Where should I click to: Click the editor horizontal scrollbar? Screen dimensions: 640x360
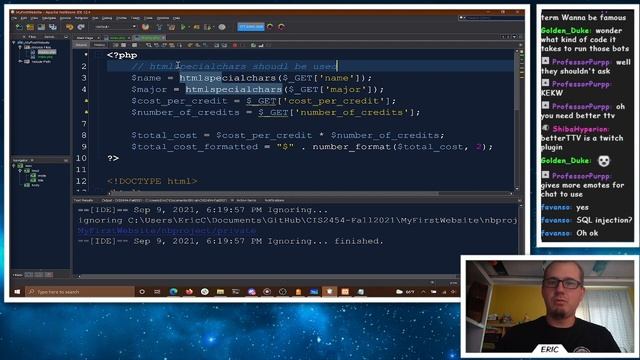coord(273,193)
